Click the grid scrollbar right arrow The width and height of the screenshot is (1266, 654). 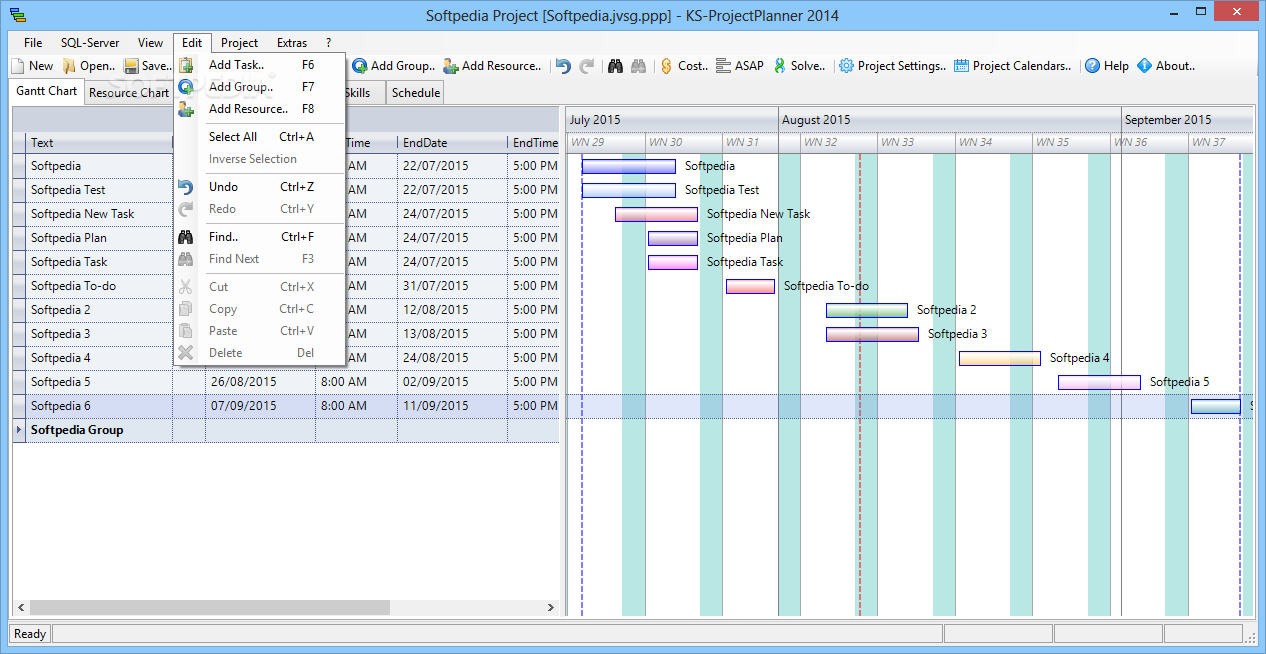click(550, 607)
